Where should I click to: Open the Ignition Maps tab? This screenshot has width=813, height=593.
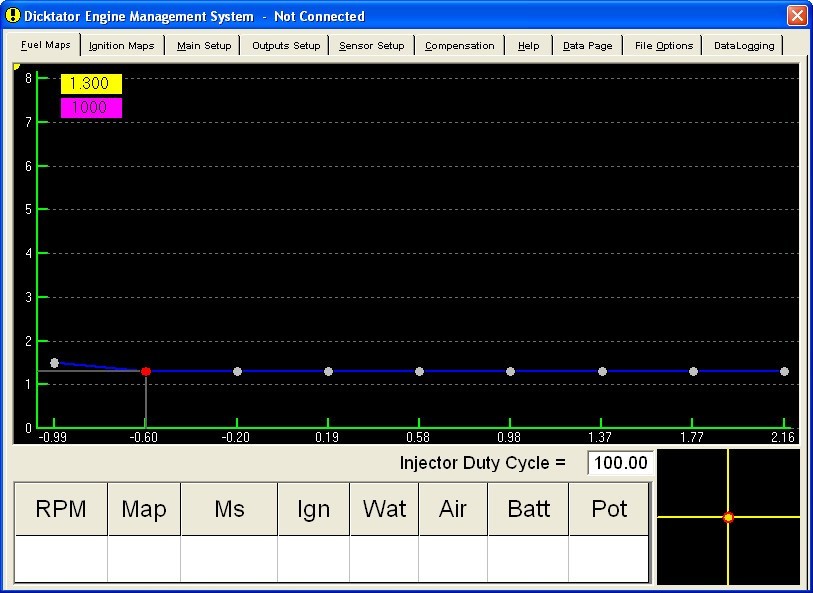click(x=121, y=46)
